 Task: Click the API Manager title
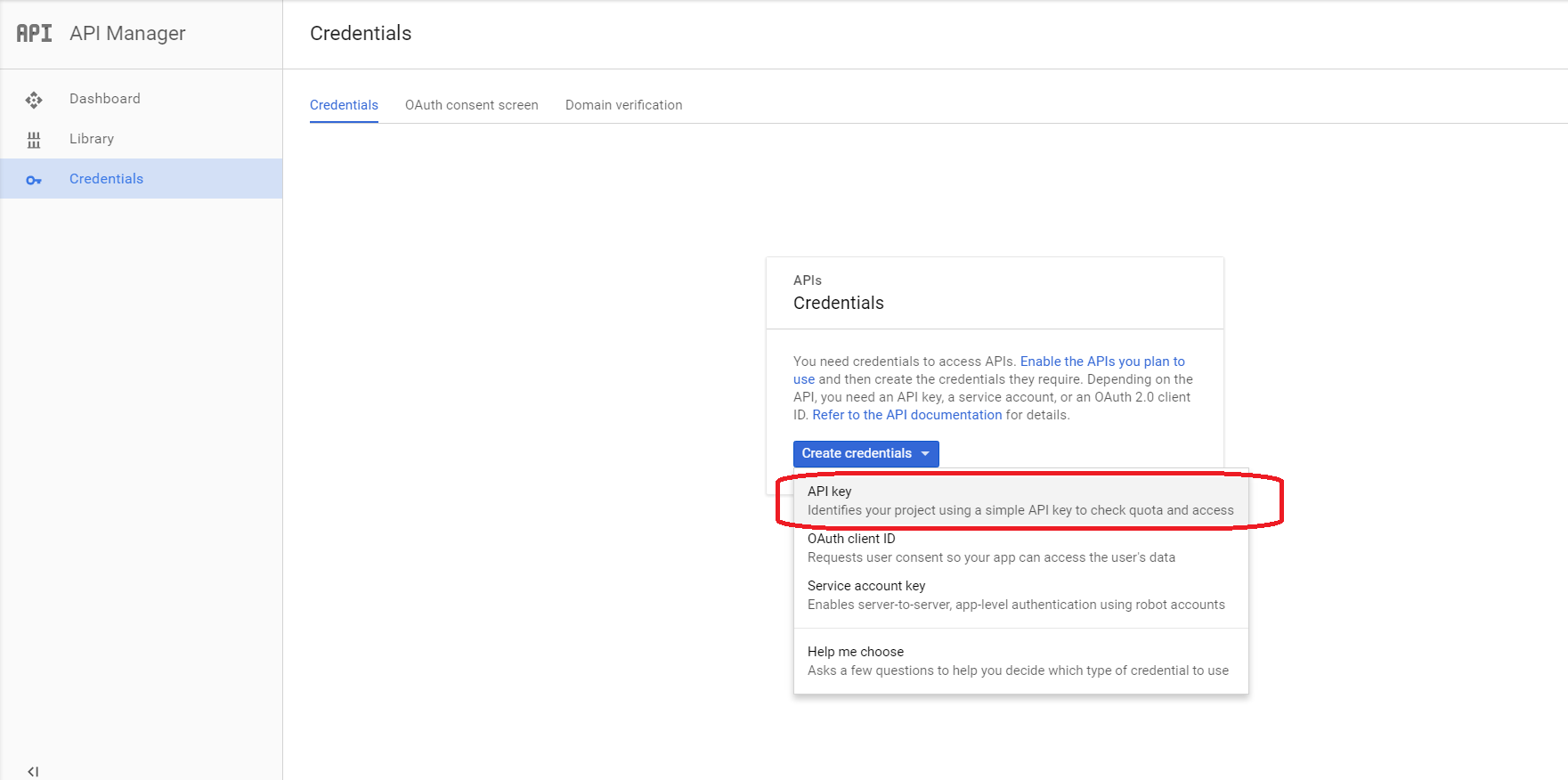click(x=127, y=34)
